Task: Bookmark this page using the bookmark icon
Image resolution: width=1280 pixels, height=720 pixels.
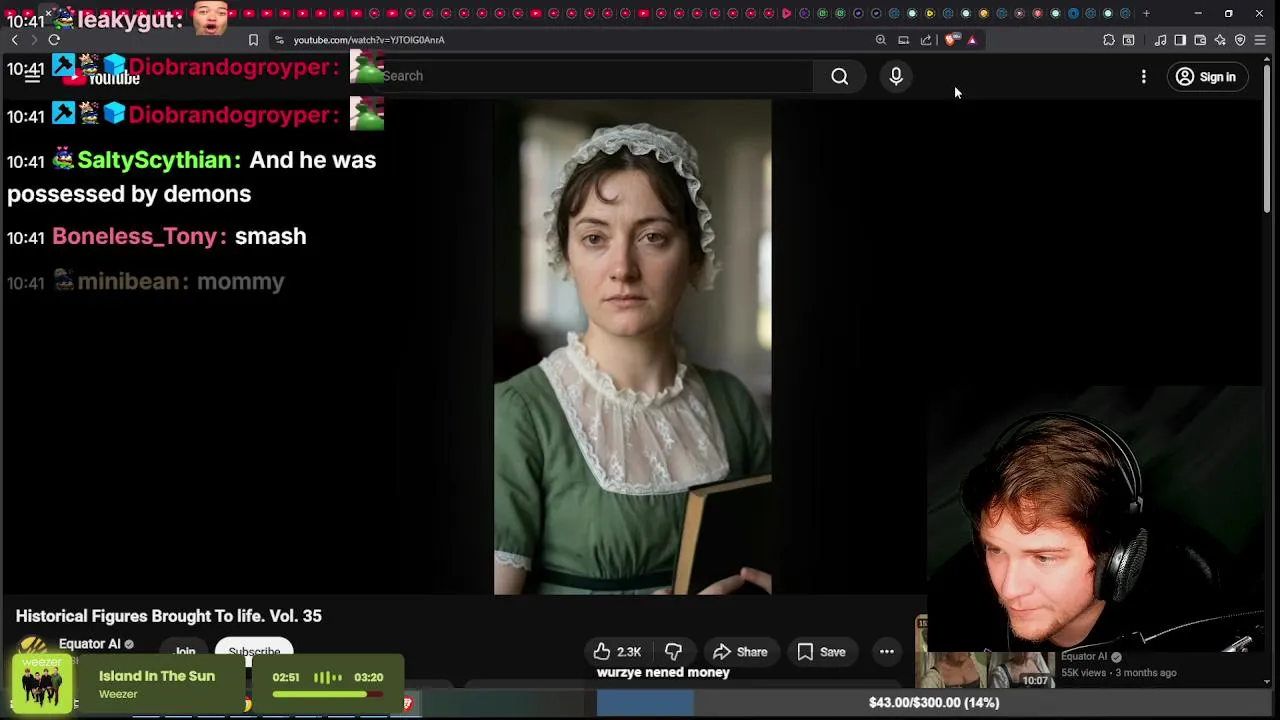Action: 253,40
